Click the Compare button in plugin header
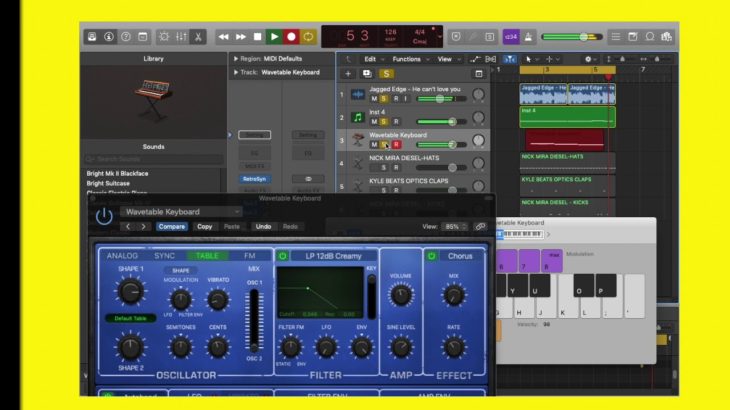The height and width of the screenshot is (410, 730). [x=171, y=227]
